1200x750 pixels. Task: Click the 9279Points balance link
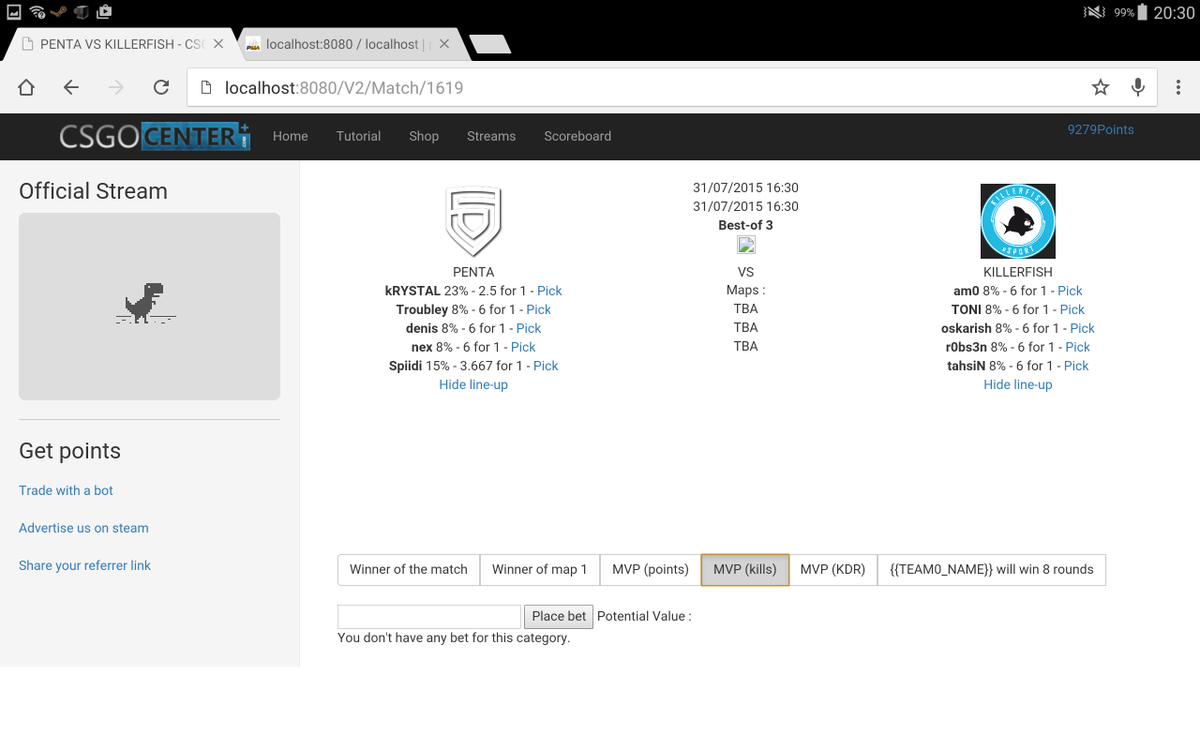[1101, 129]
